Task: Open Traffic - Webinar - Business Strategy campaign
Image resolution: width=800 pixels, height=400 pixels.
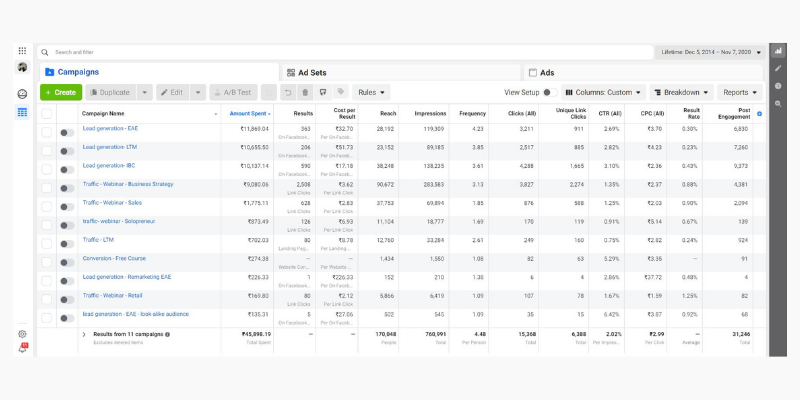Action: coord(127,184)
